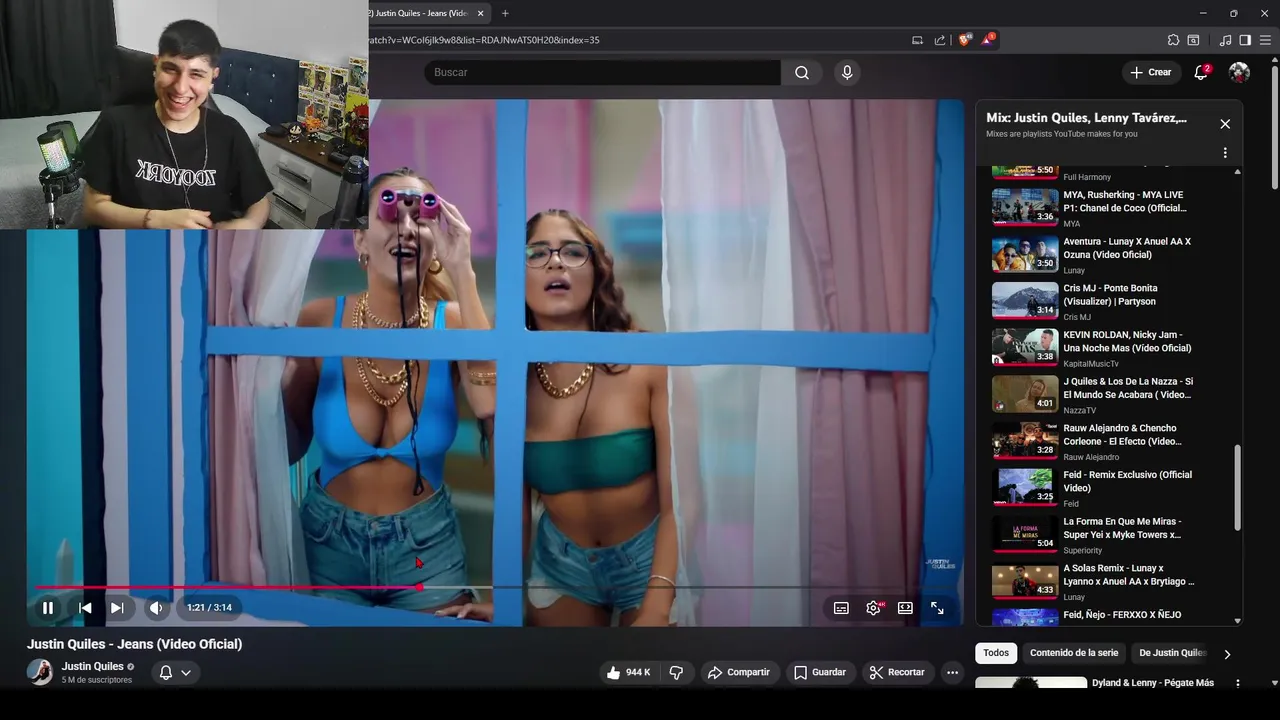Create a clip with Recortar
The height and width of the screenshot is (720, 1280).
pyautogui.click(x=896, y=672)
